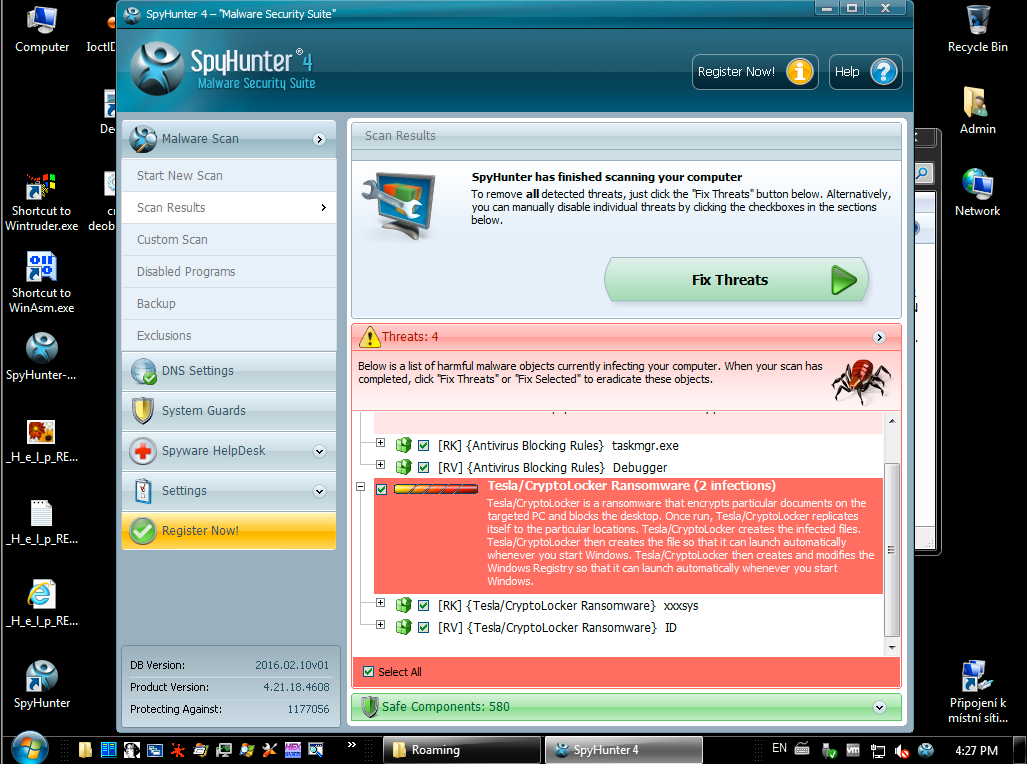Expand the Spyware HelpDesk menu arrow

click(x=320, y=451)
